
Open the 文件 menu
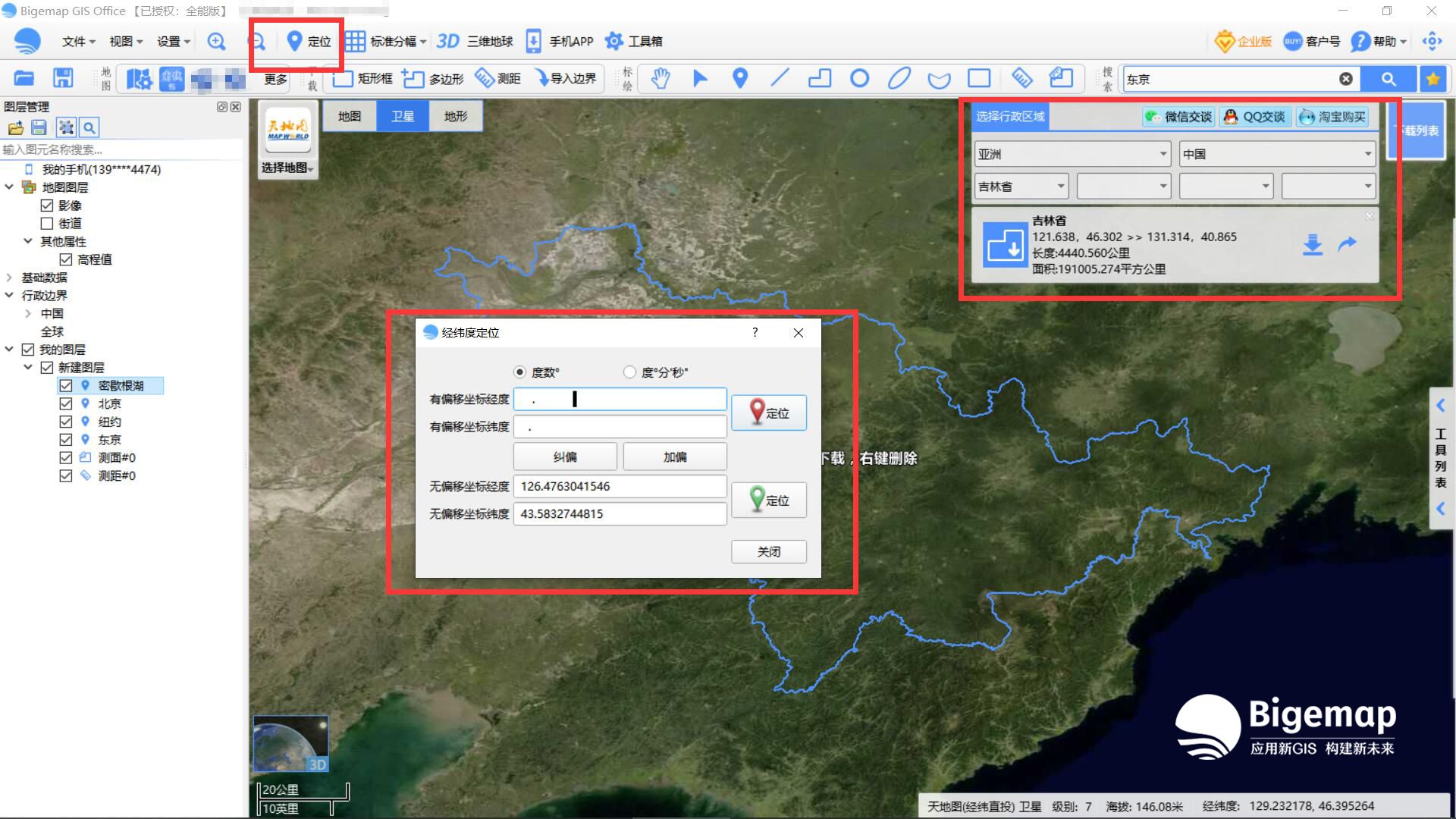(79, 42)
